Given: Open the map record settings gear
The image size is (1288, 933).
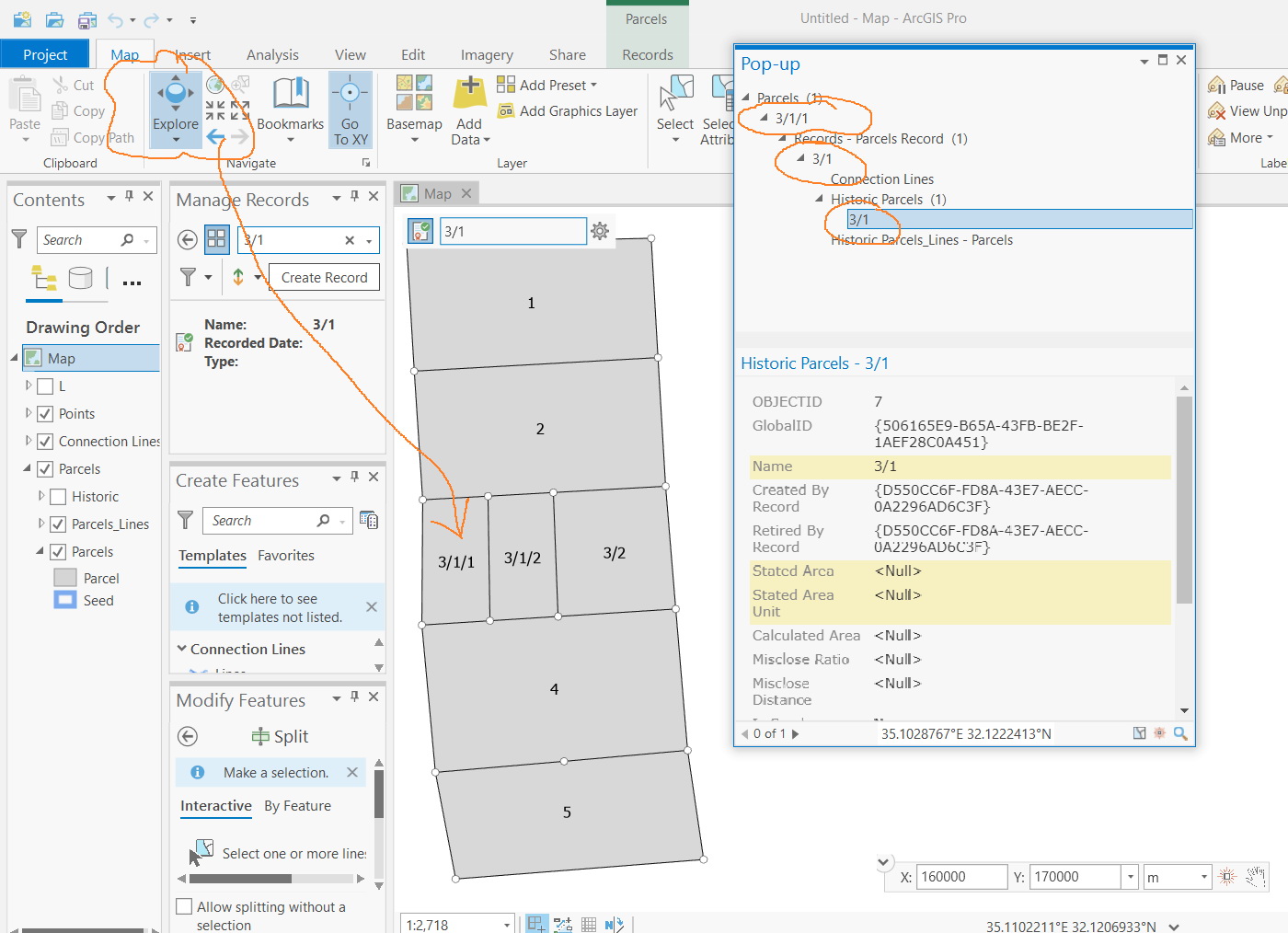Looking at the screenshot, I should (600, 231).
